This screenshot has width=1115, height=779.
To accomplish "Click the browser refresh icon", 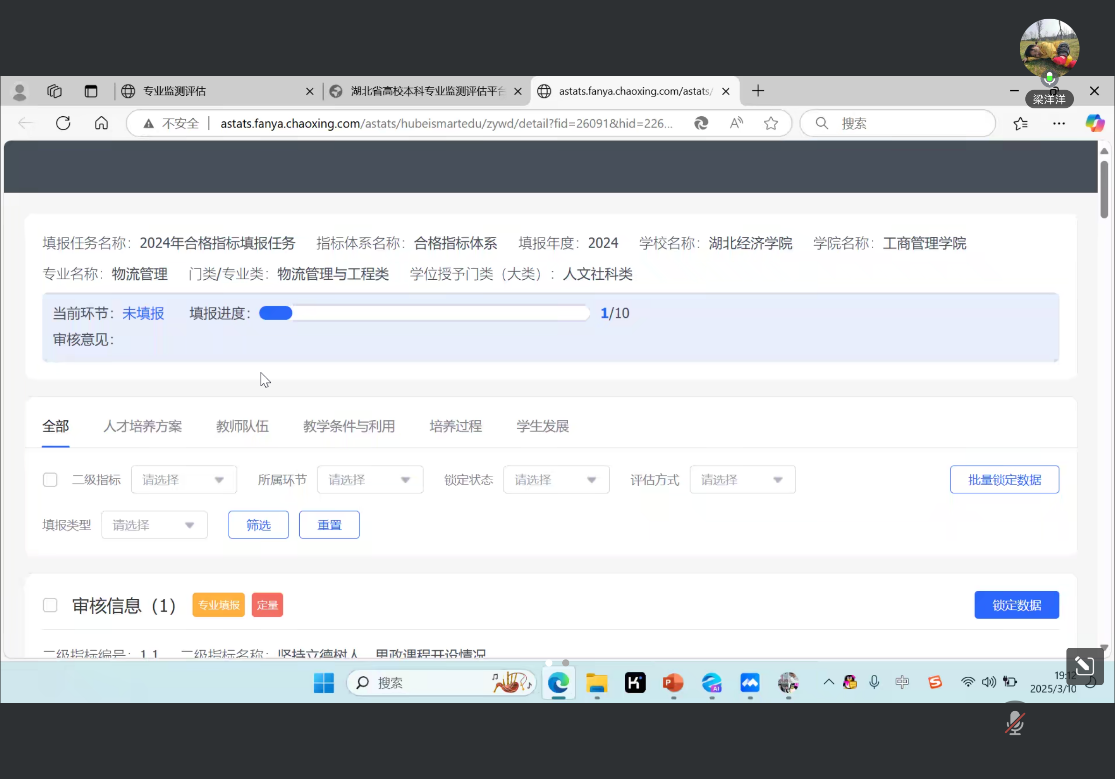I will click(x=63, y=123).
